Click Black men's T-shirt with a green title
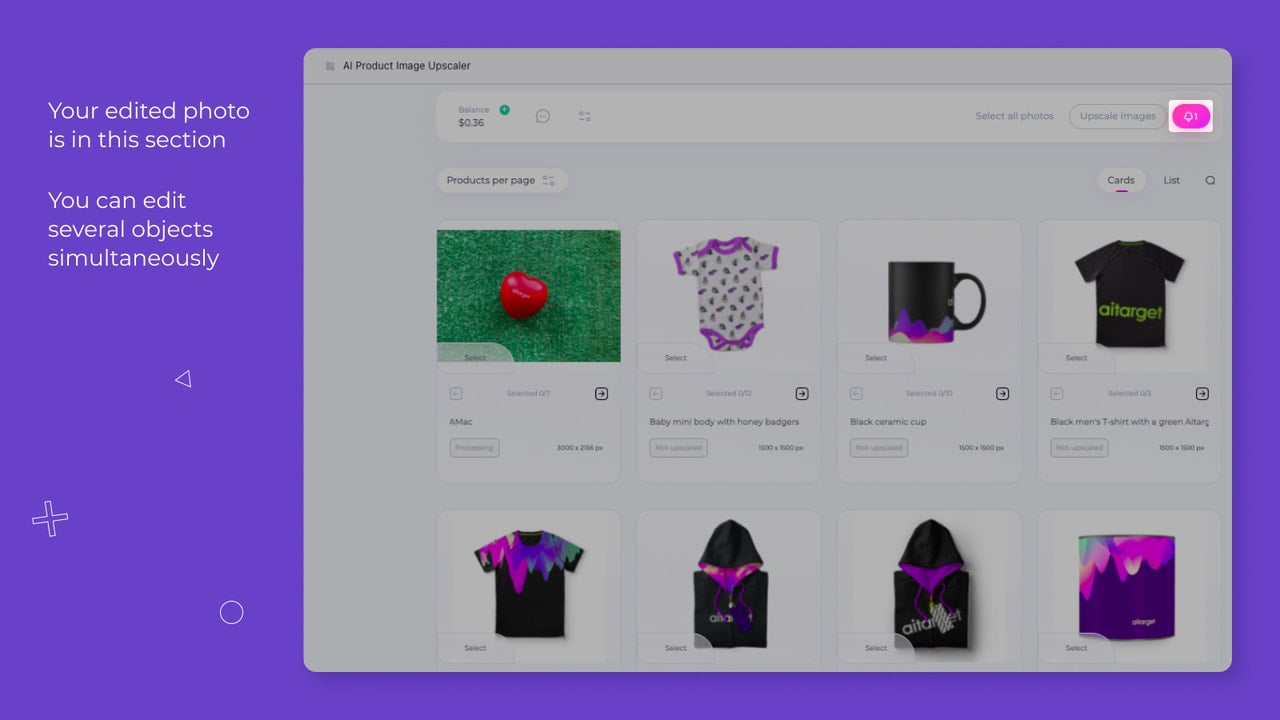 point(1129,422)
